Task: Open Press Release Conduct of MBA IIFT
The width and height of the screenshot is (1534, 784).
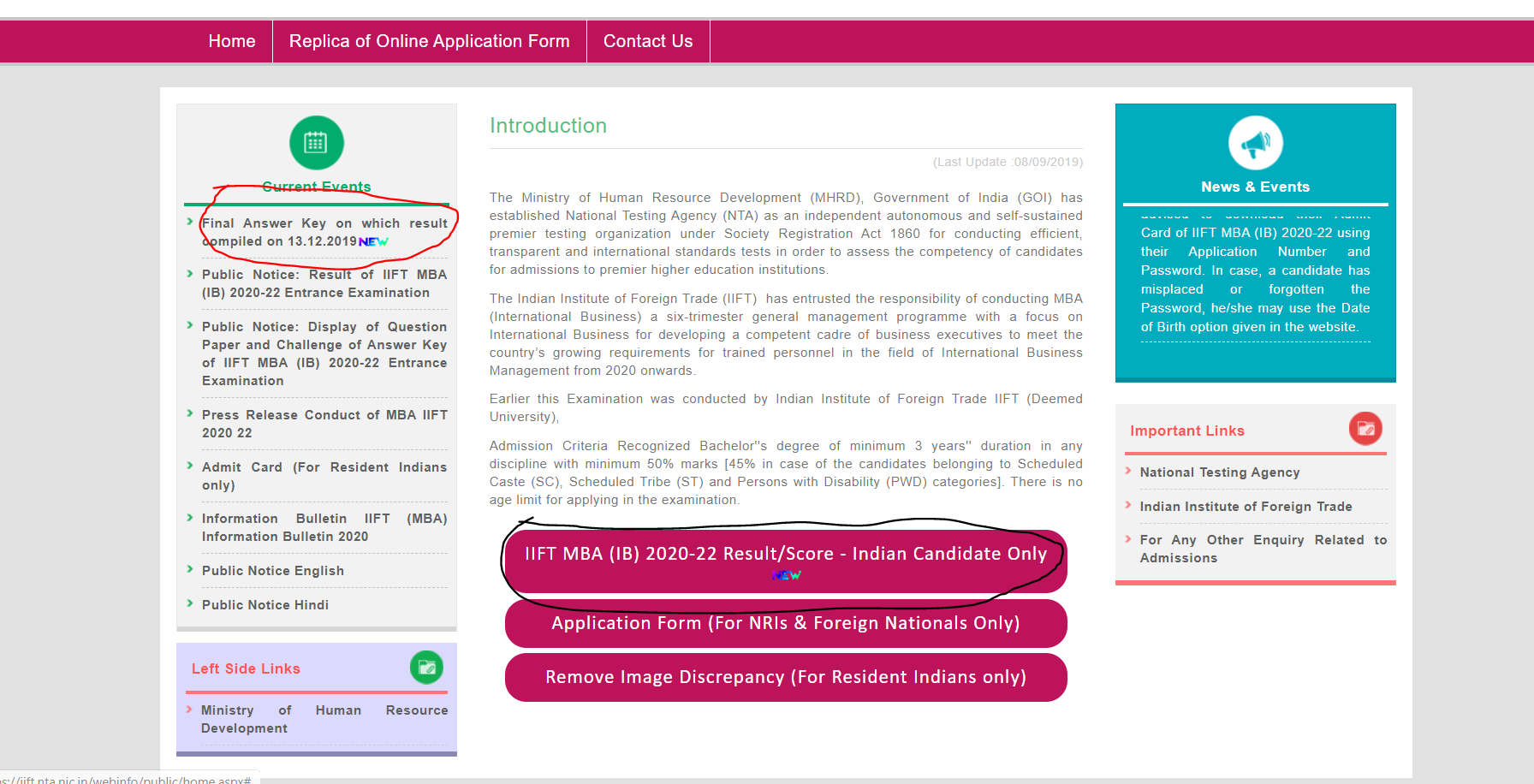Action: (x=324, y=424)
